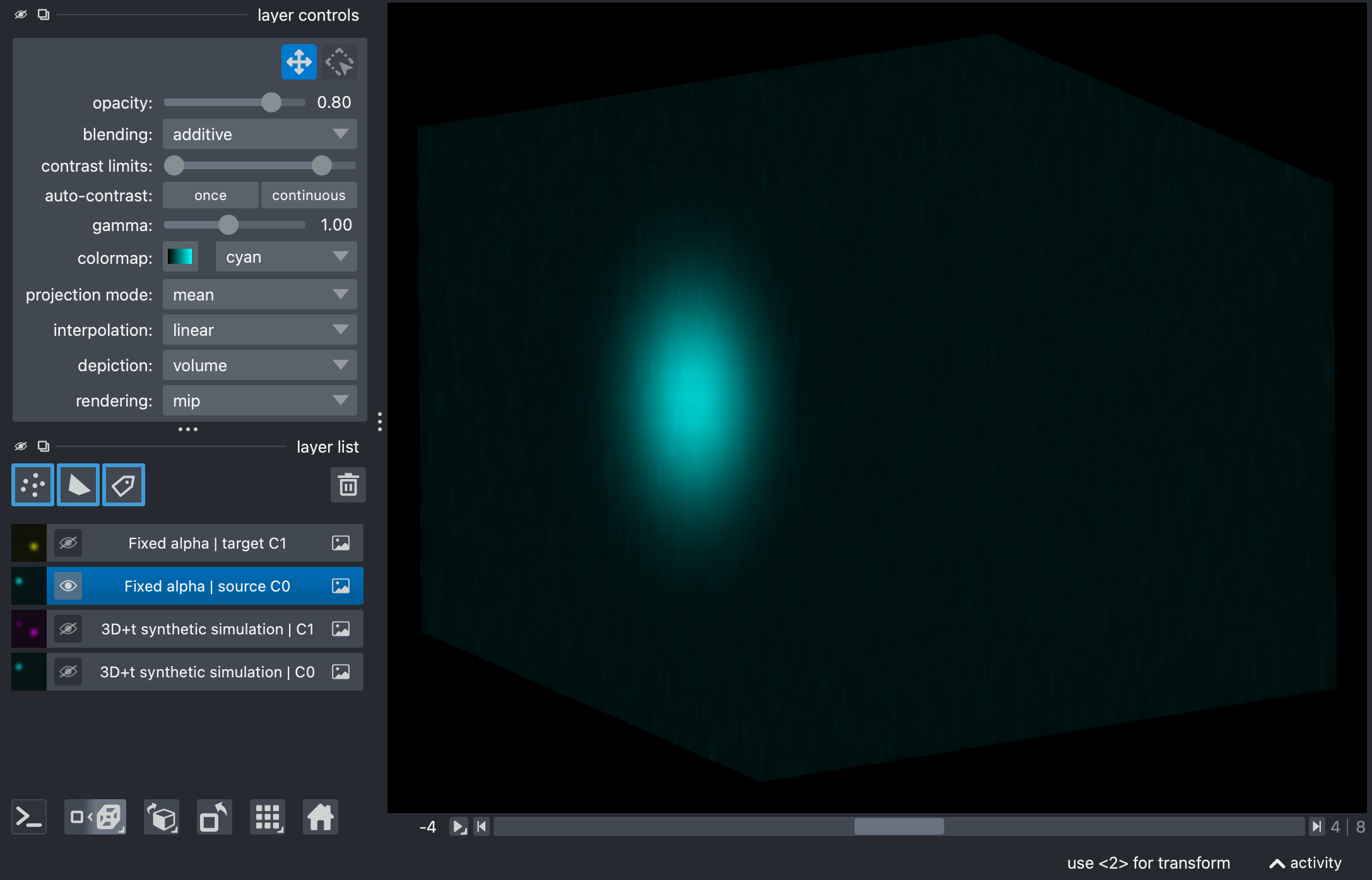The width and height of the screenshot is (1372, 880).
Task: Create a new labels layer
Action: (x=124, y=485)
